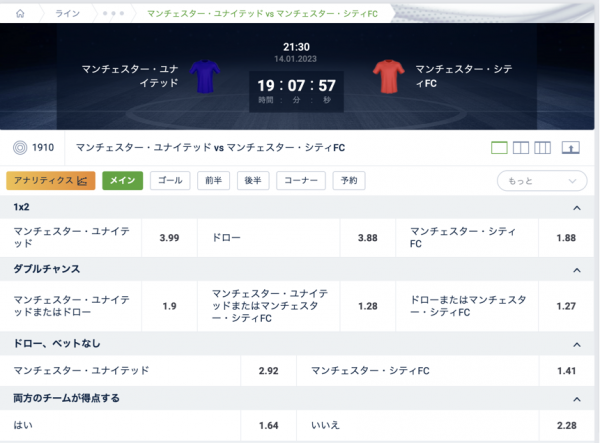This screenshot has width=600, height=443.
Task: Select the 後半 tab
Action: tap(253, 181)
